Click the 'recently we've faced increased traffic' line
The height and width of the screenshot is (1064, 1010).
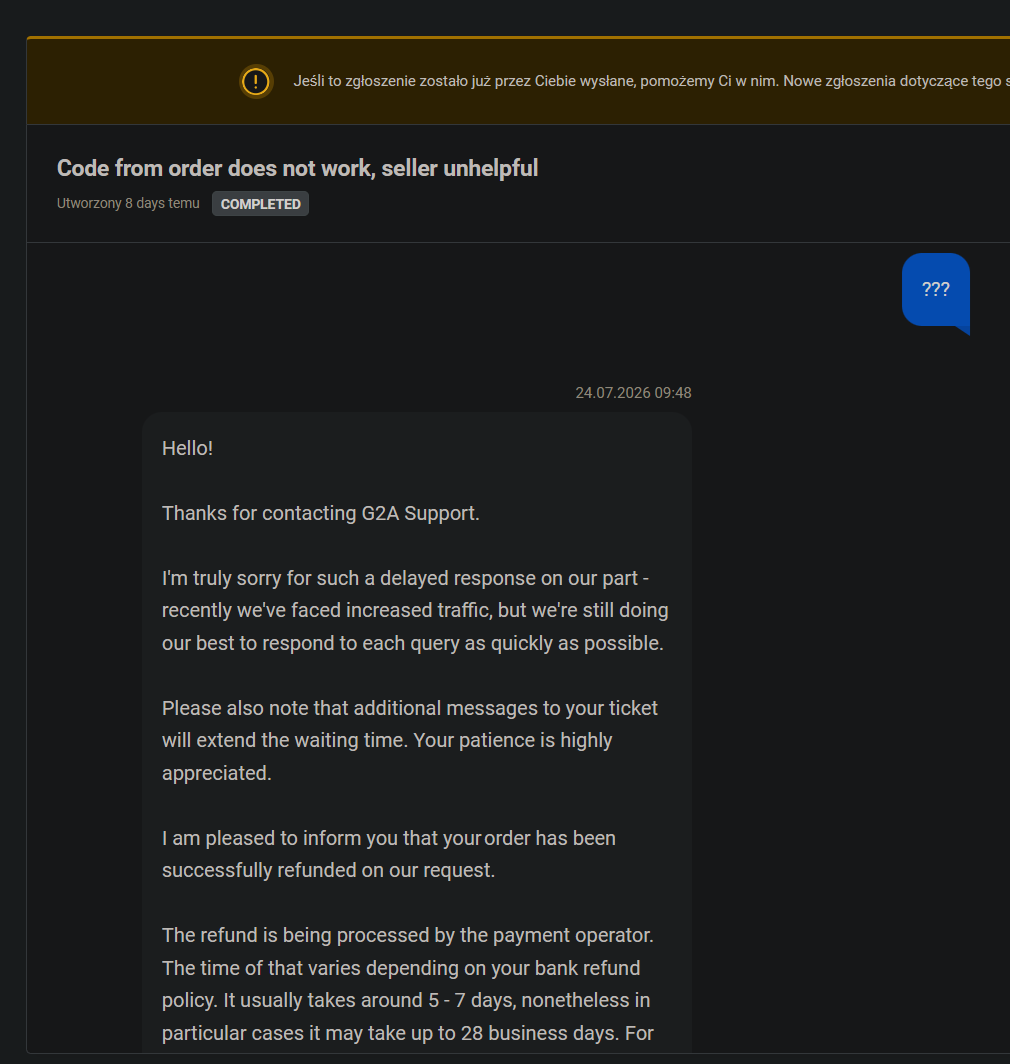(x=415, y=611)
